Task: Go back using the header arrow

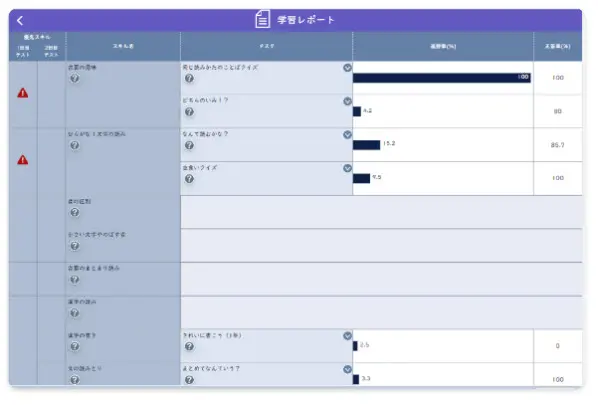Action: (x=20, y=21)
